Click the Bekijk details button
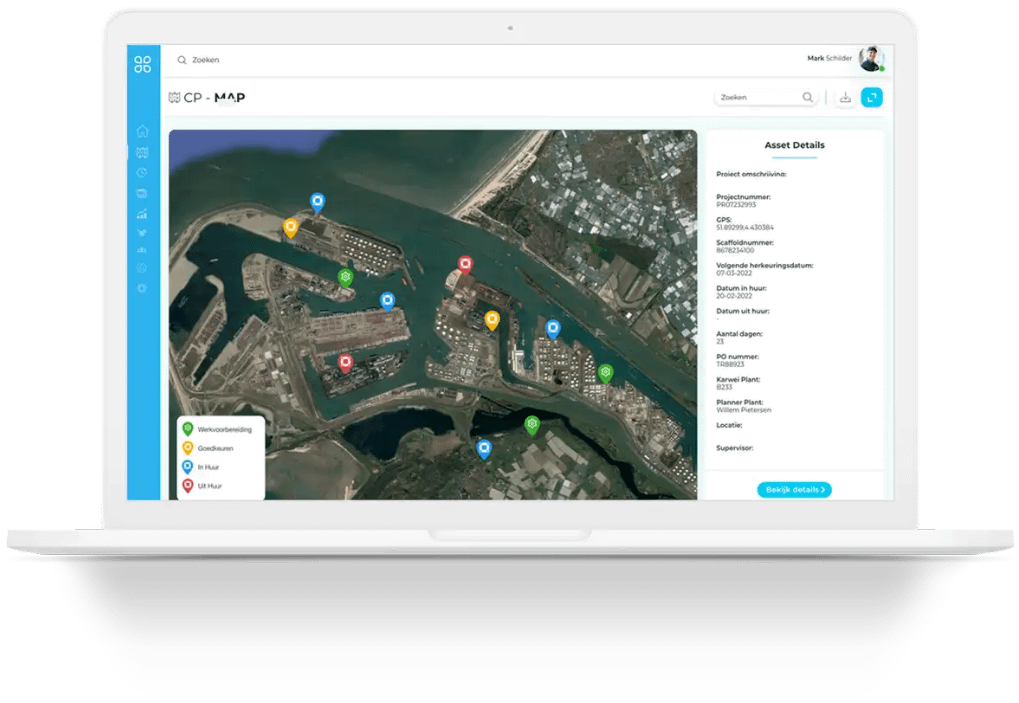This screenshot has height=703, width=1019. [x=793, y=490]
